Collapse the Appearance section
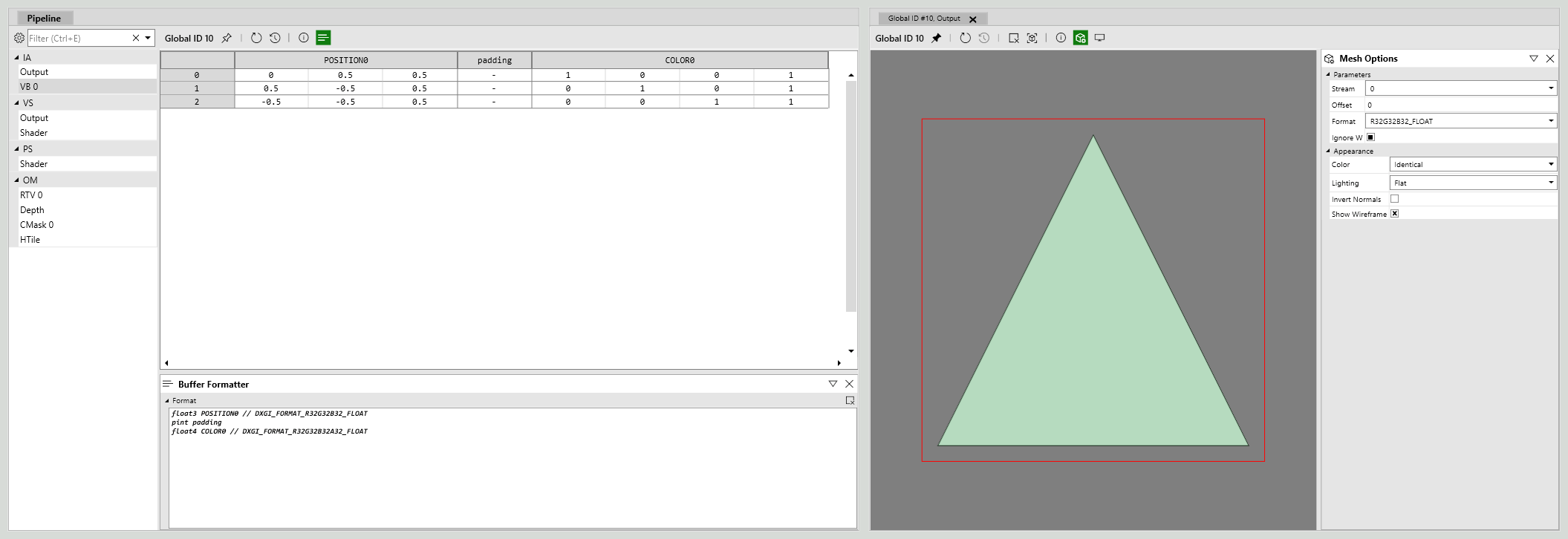Screen dimensions: 1568x539 tap(1329, 151)
